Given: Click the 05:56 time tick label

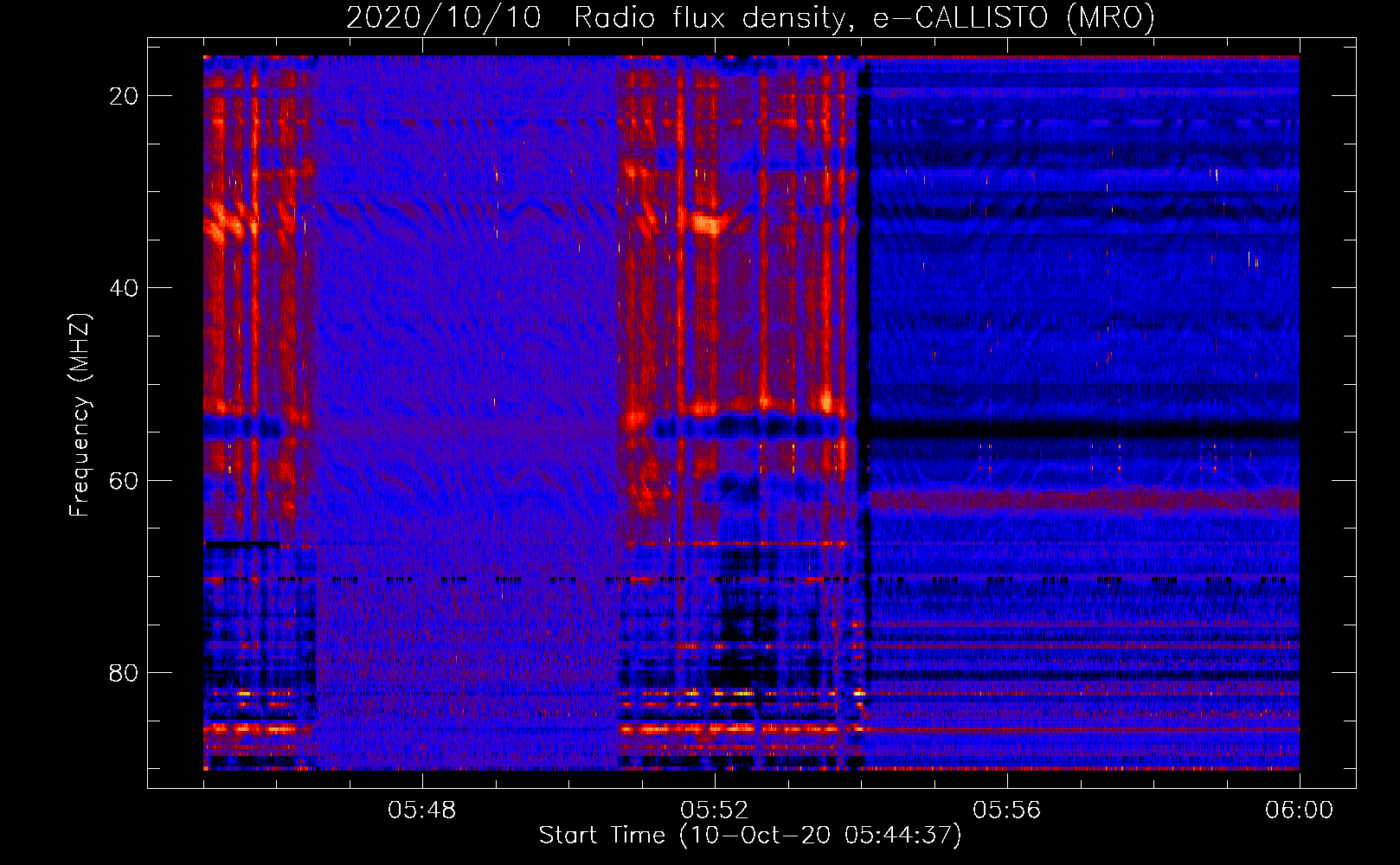Looking at the screenshot, I should [x=1006, y=811].
